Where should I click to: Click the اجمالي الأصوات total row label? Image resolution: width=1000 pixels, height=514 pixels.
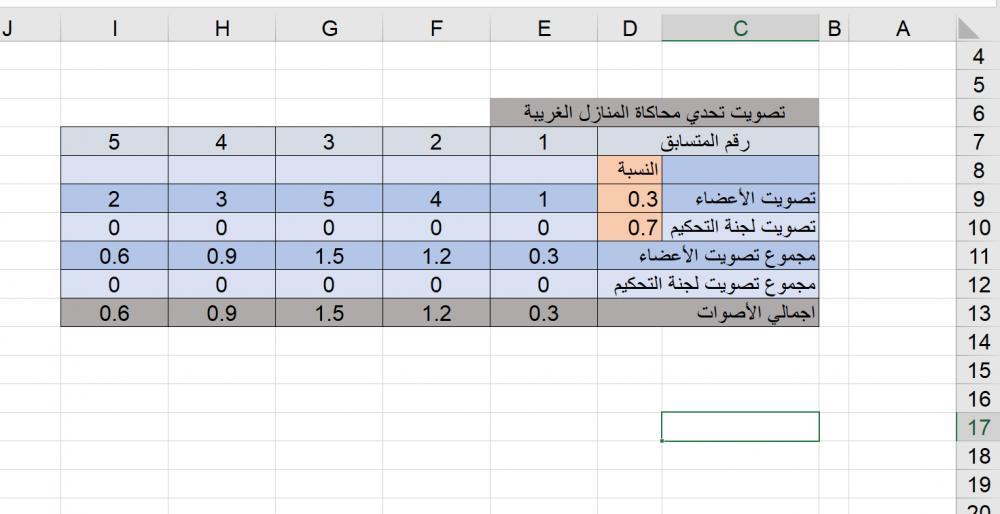tap(708, 313)
